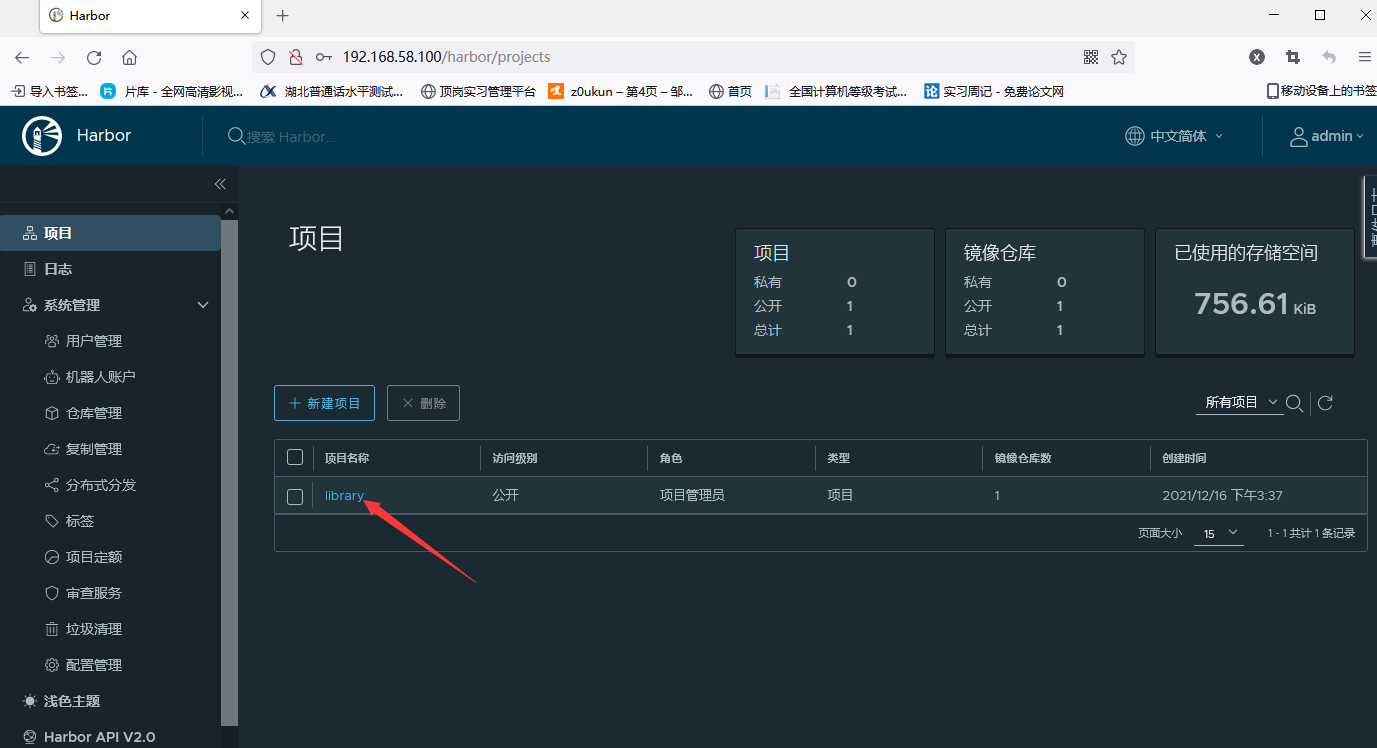Open the 项目 sidebar item

[110, 233]
